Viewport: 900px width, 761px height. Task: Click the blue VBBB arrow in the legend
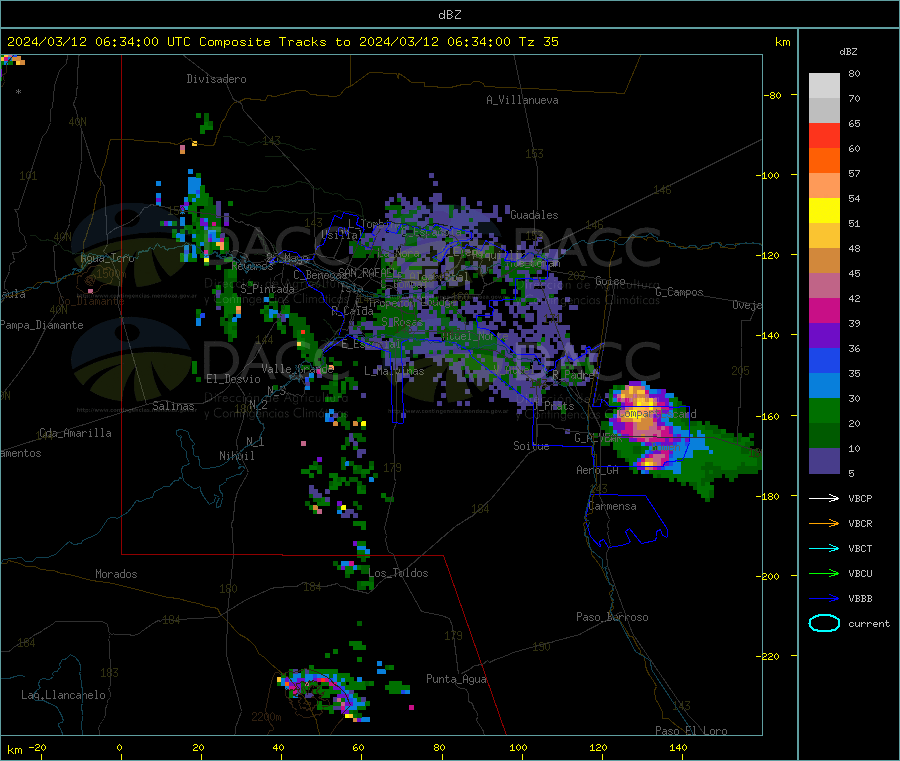(x=824, y=599)
